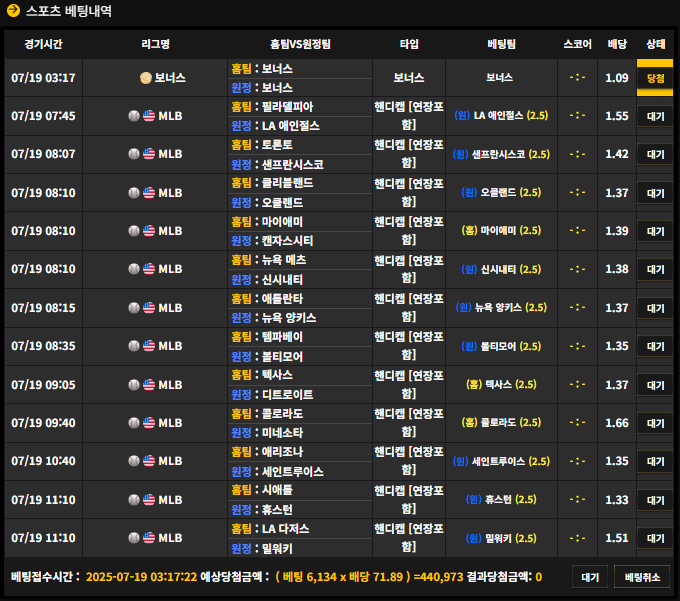Click the bonus coin icon in 보너스 row
The image size is (680, 601).
(x=146, y=78)
